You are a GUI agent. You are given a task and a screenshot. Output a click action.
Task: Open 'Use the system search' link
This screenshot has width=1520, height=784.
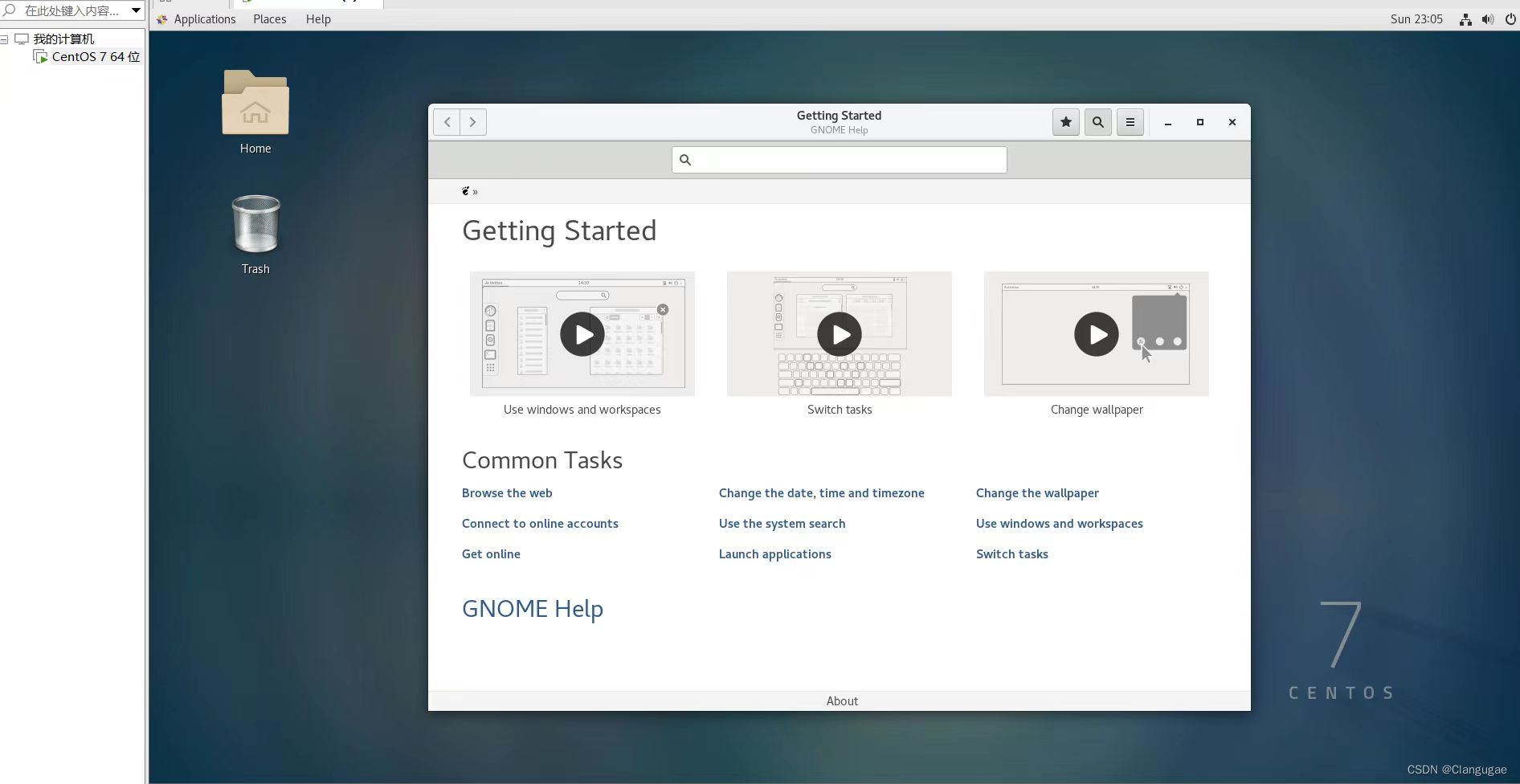coord(782,524)
